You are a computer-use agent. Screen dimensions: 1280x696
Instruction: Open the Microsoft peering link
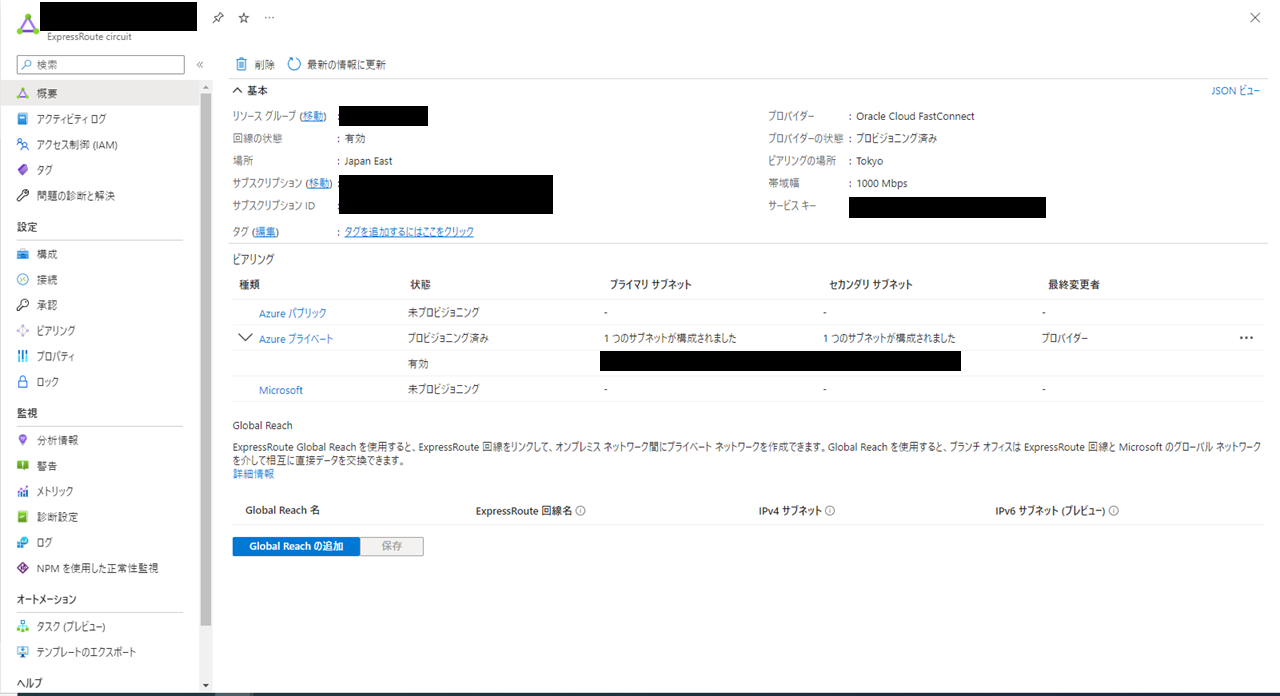pyautogui.click(x=281, y=390)
